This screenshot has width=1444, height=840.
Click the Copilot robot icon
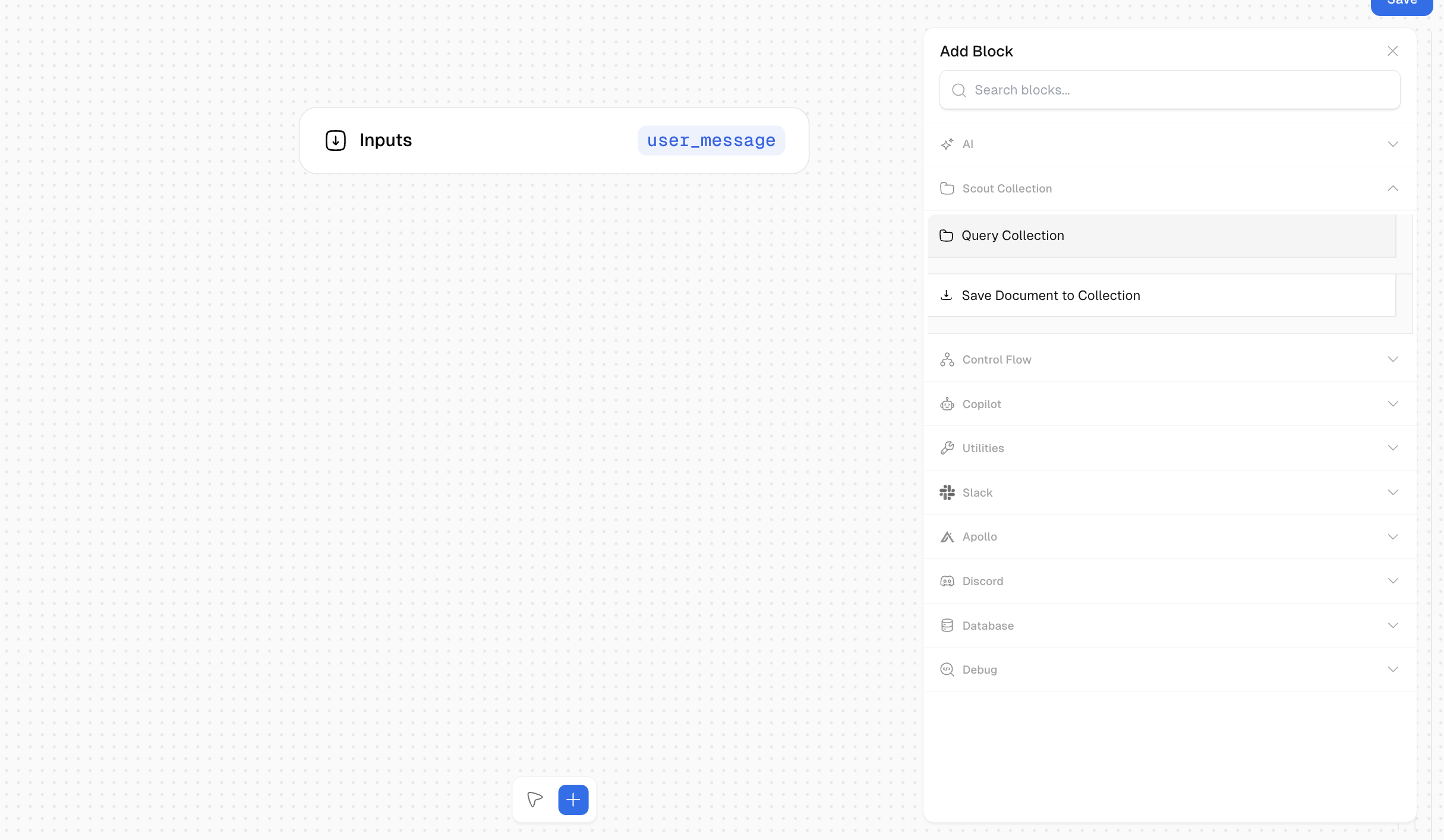pyautogui.click(x=947, y=404)
